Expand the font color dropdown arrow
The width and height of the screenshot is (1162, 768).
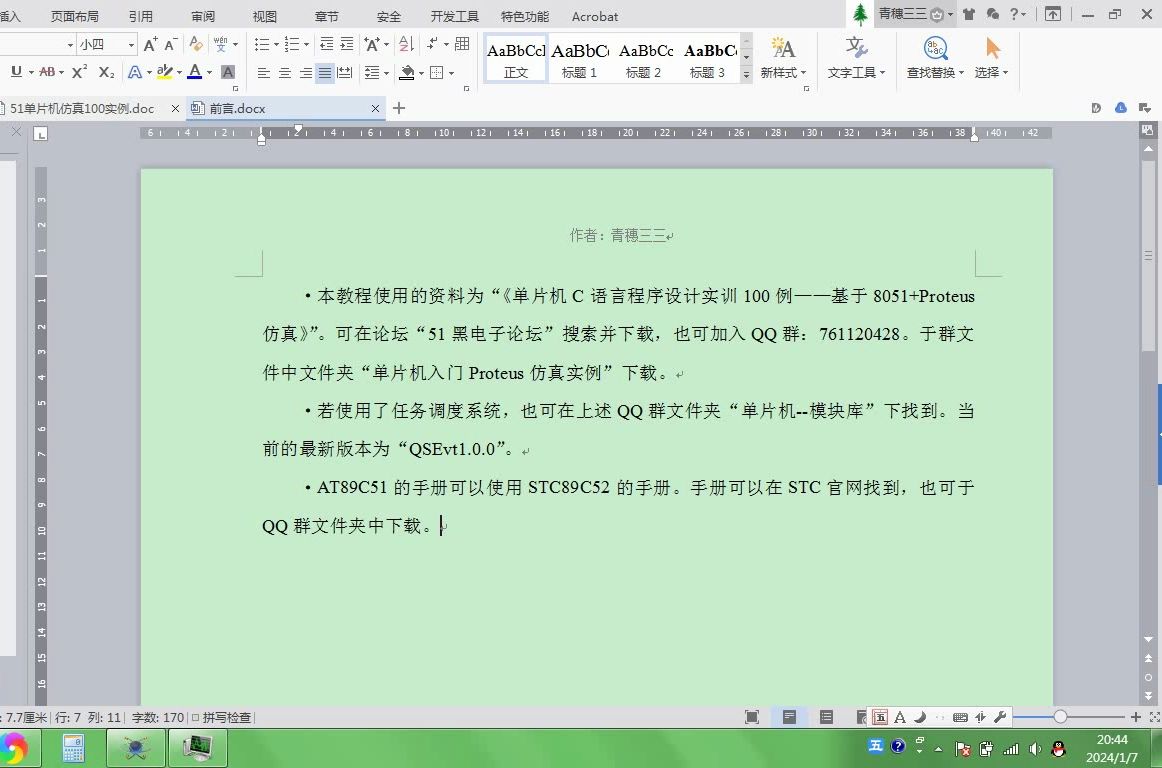click(209, 73)
